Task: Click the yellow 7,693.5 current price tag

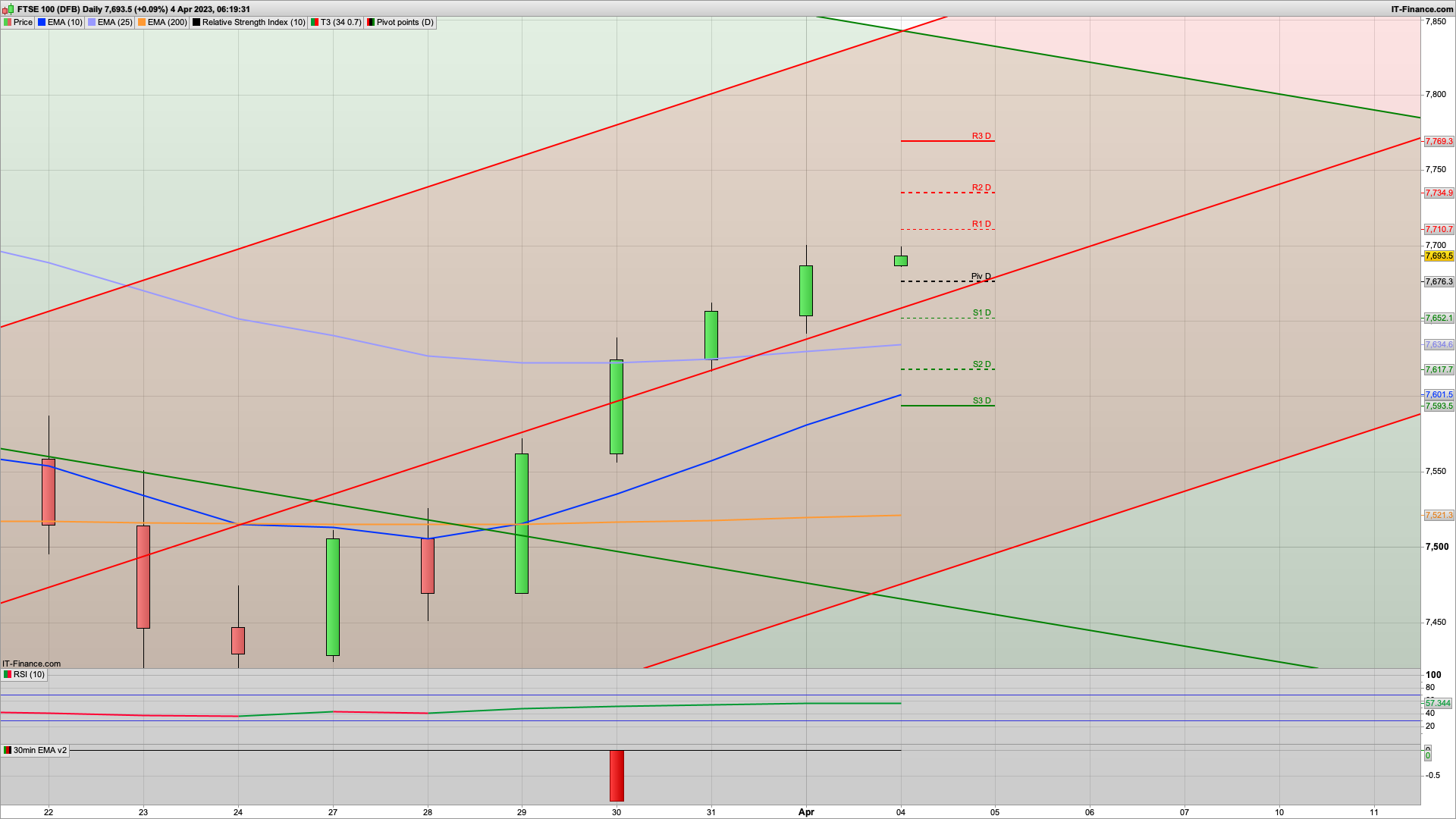Action: click(x=1439, y=256)
